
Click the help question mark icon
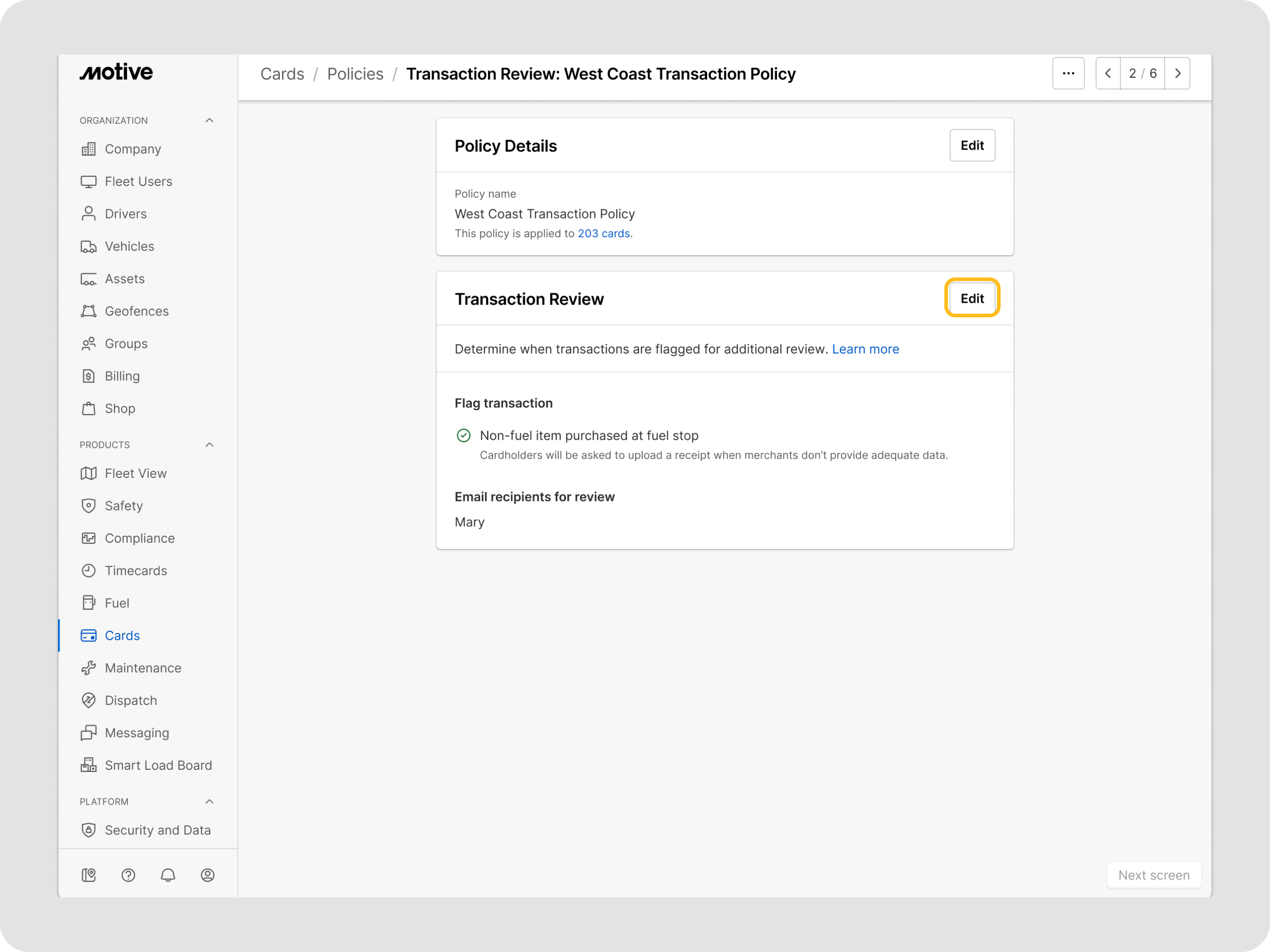coord(128,874)
